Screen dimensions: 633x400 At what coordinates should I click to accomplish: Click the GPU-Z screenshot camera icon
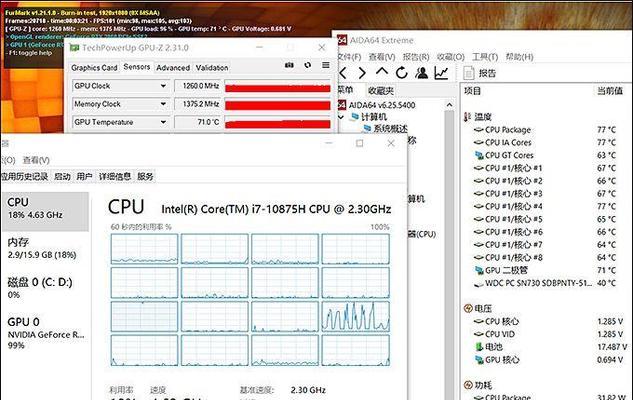click(x=289, y=65)
